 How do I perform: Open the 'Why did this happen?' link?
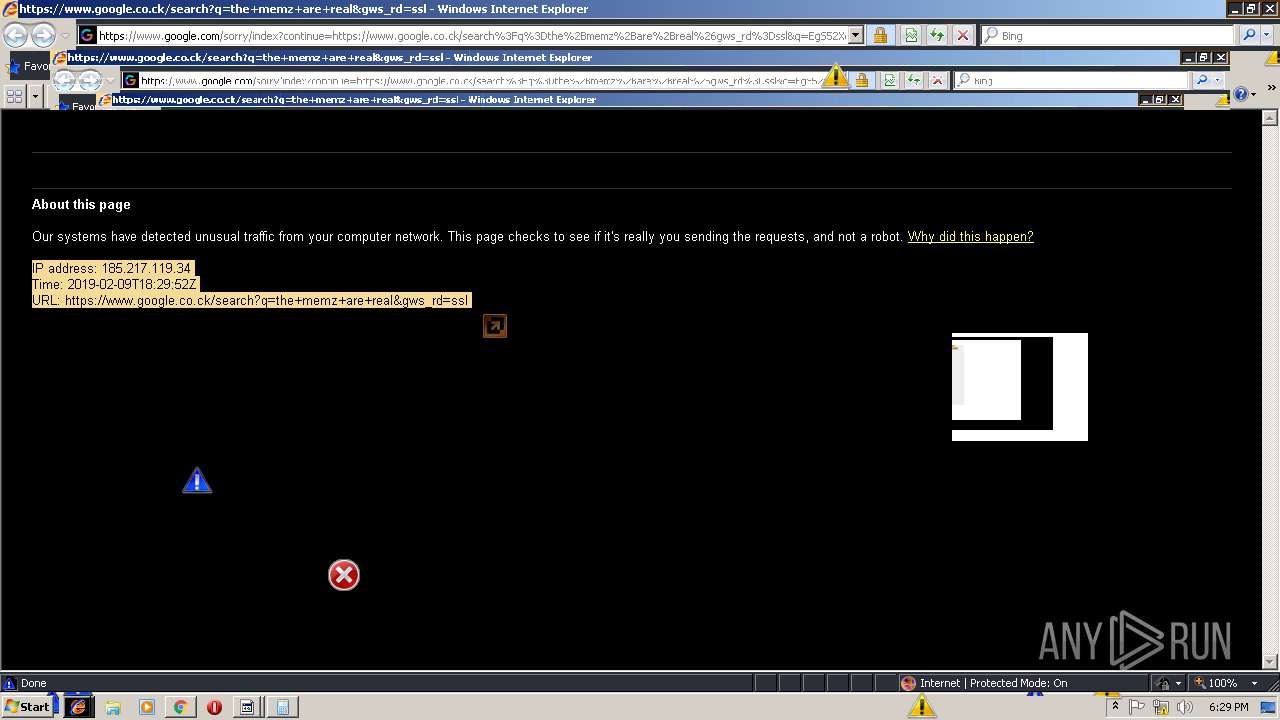tap(970, 237)
